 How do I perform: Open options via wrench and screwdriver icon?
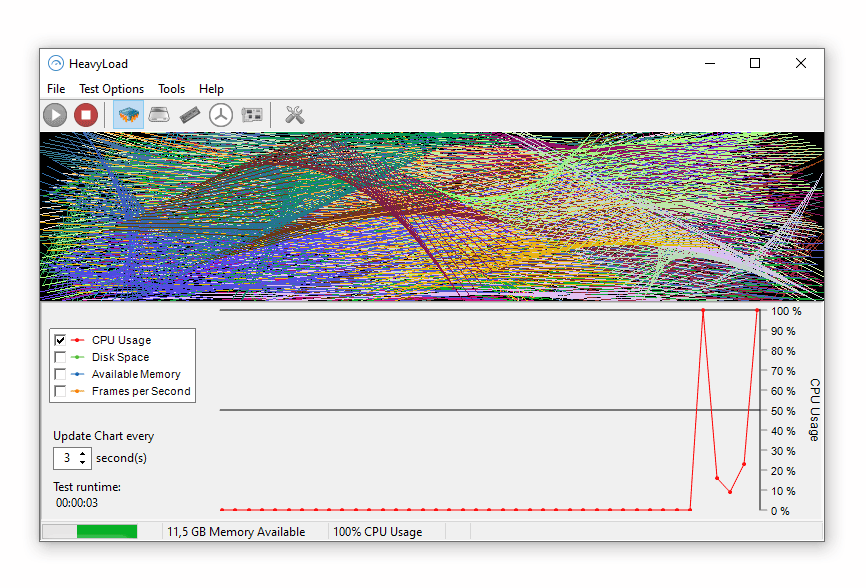pos(295,115)
